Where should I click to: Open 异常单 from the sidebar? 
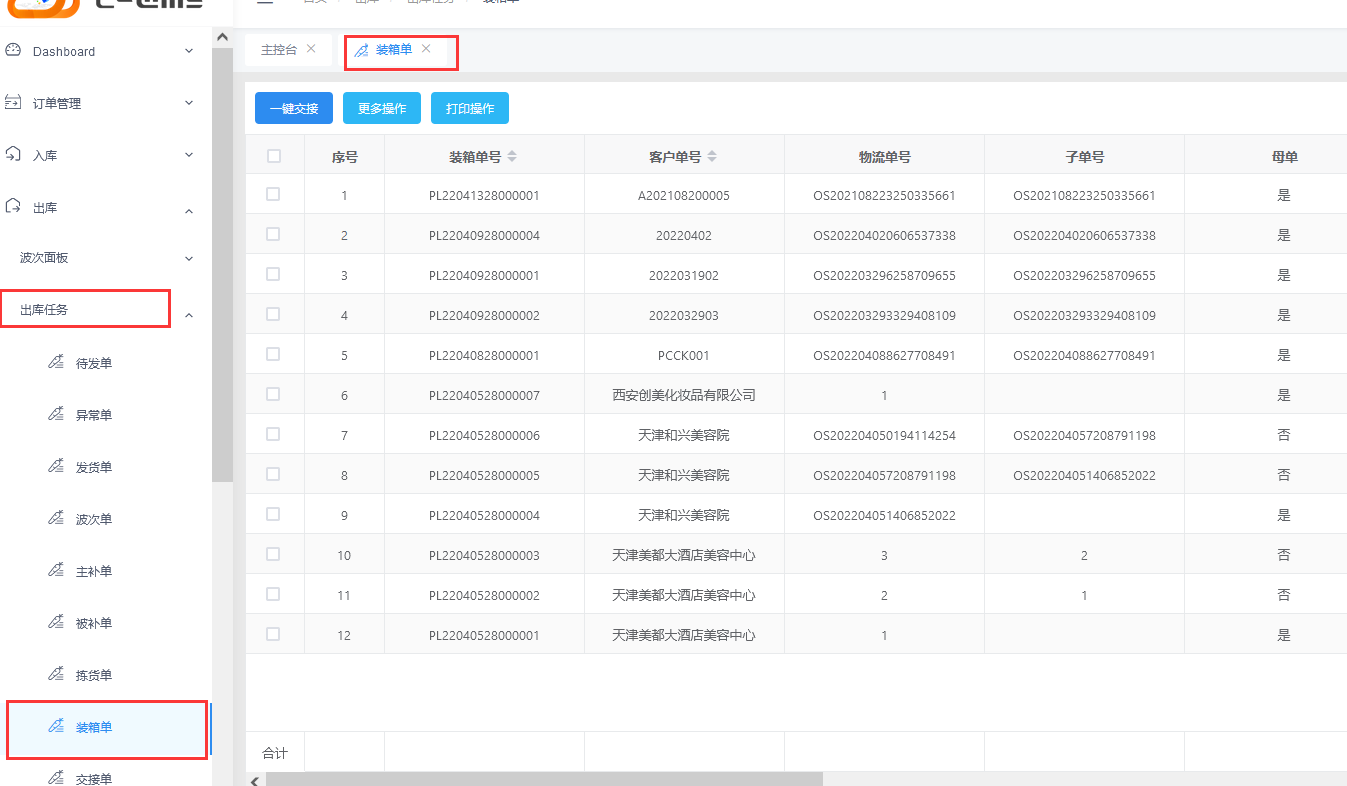point(94,415)
